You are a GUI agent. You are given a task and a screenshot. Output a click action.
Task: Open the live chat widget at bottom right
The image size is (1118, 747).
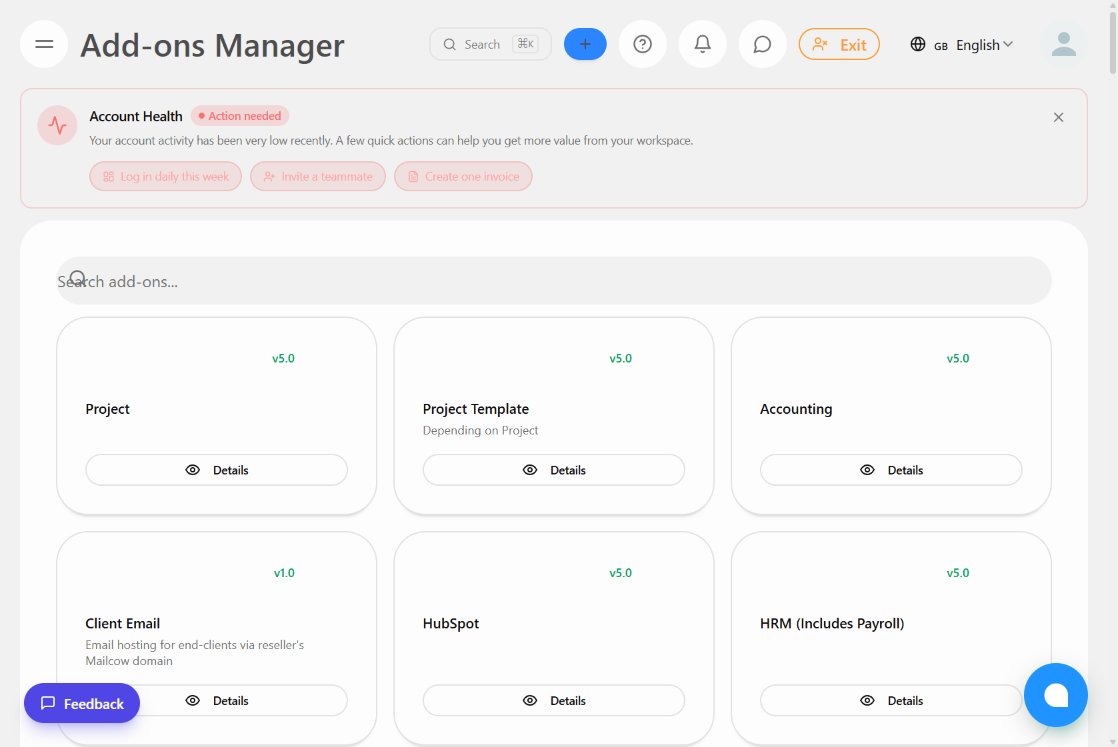point(1056,694)
